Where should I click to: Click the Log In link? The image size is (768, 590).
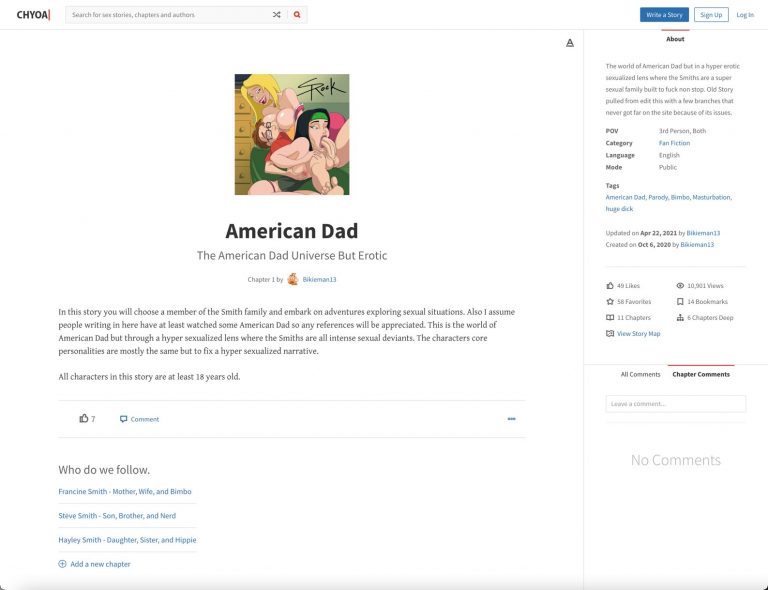click(745, 15)
